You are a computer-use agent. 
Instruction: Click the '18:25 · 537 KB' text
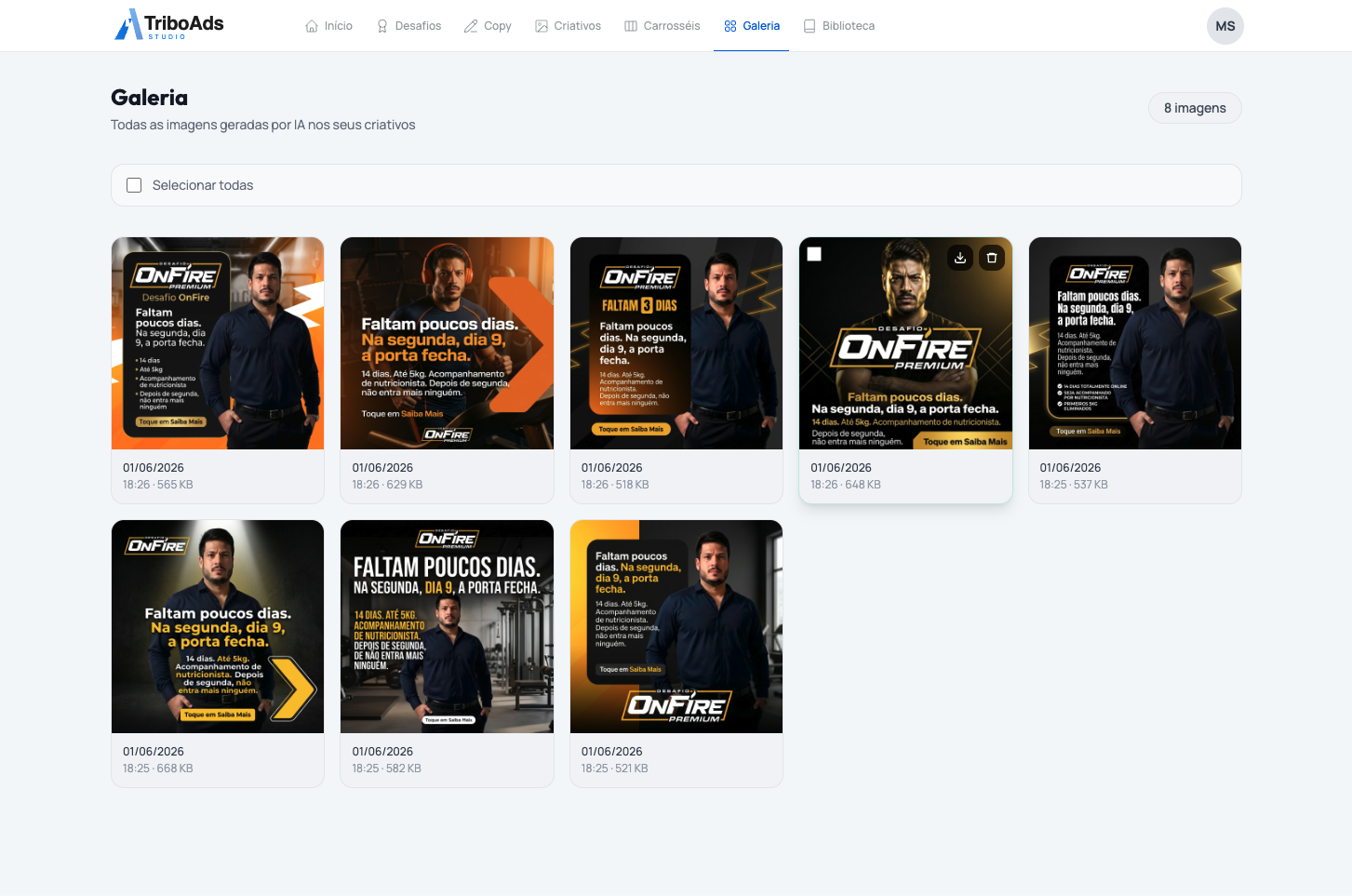(x=1074, y=485)
